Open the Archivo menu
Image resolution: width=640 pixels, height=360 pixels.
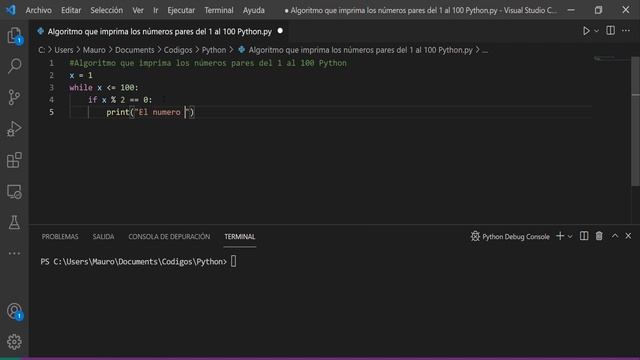(x=39, y=10)
